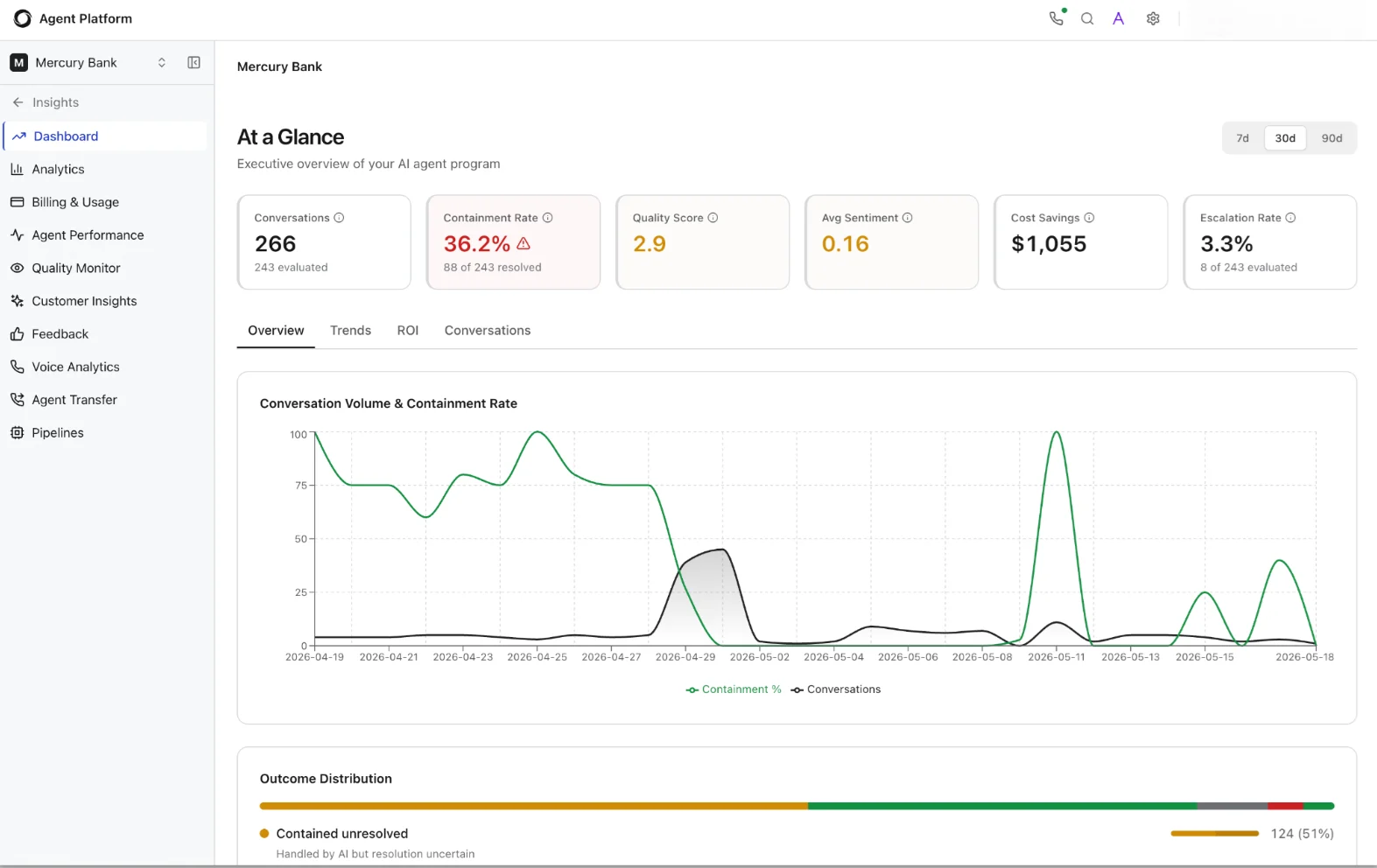Open the Conversations tab

point(488,330)
